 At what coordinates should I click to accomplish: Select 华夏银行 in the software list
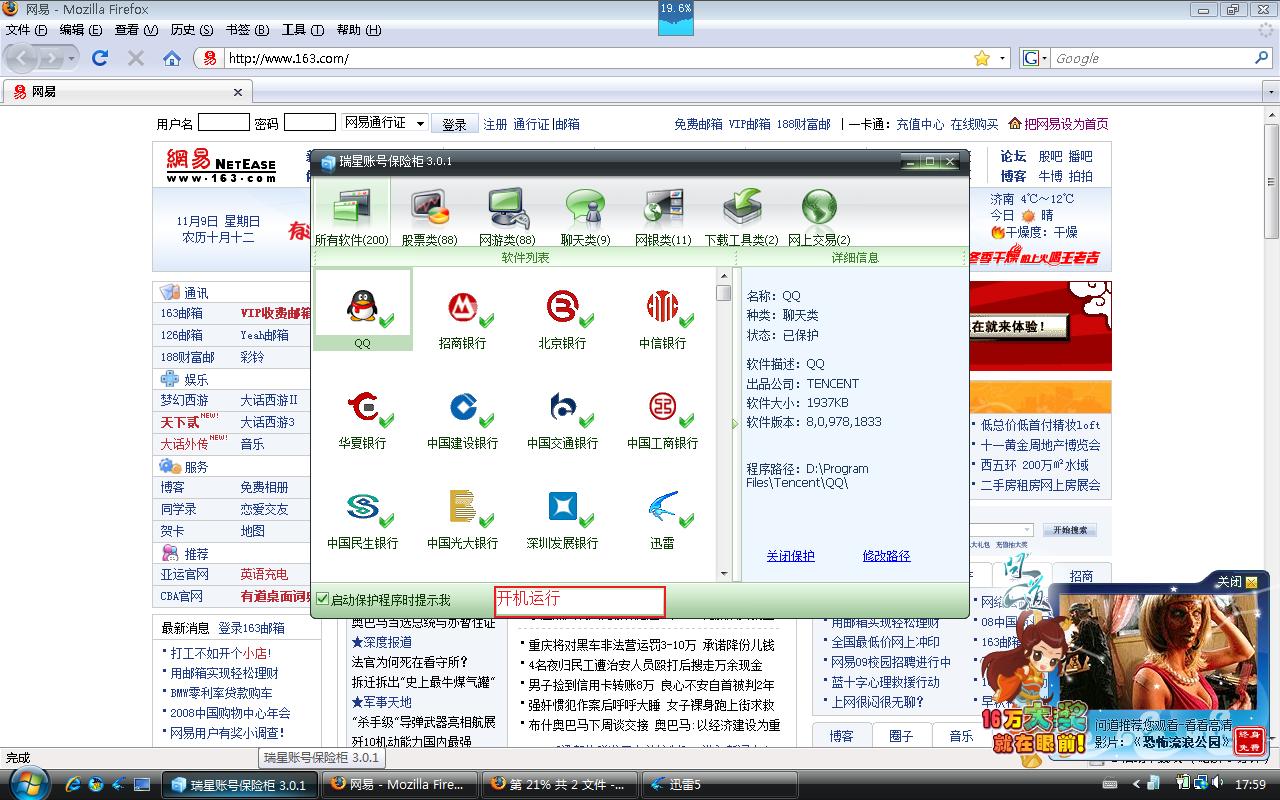(x=362, y=419)
